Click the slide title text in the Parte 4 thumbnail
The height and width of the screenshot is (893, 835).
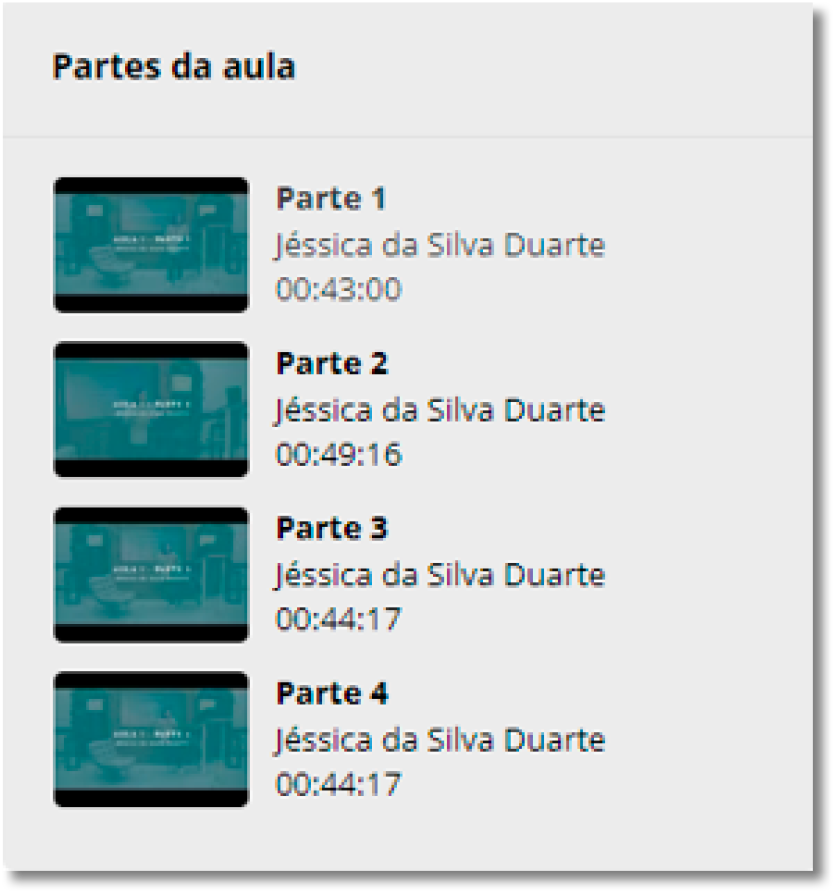click(151, 738)
